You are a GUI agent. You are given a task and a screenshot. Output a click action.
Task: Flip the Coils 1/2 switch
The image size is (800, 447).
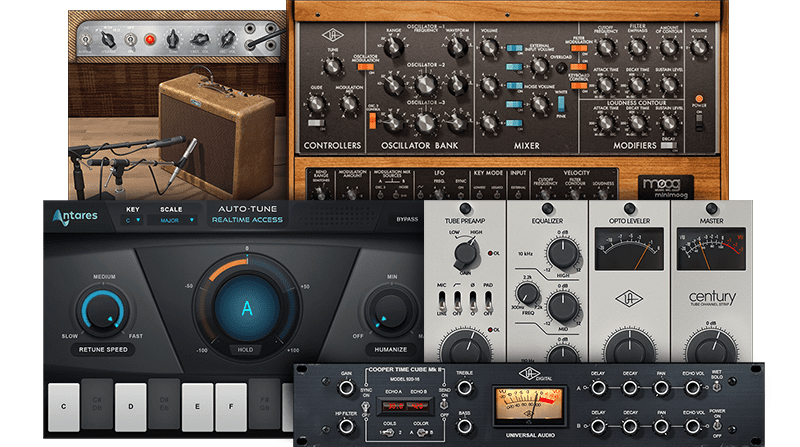389,432
